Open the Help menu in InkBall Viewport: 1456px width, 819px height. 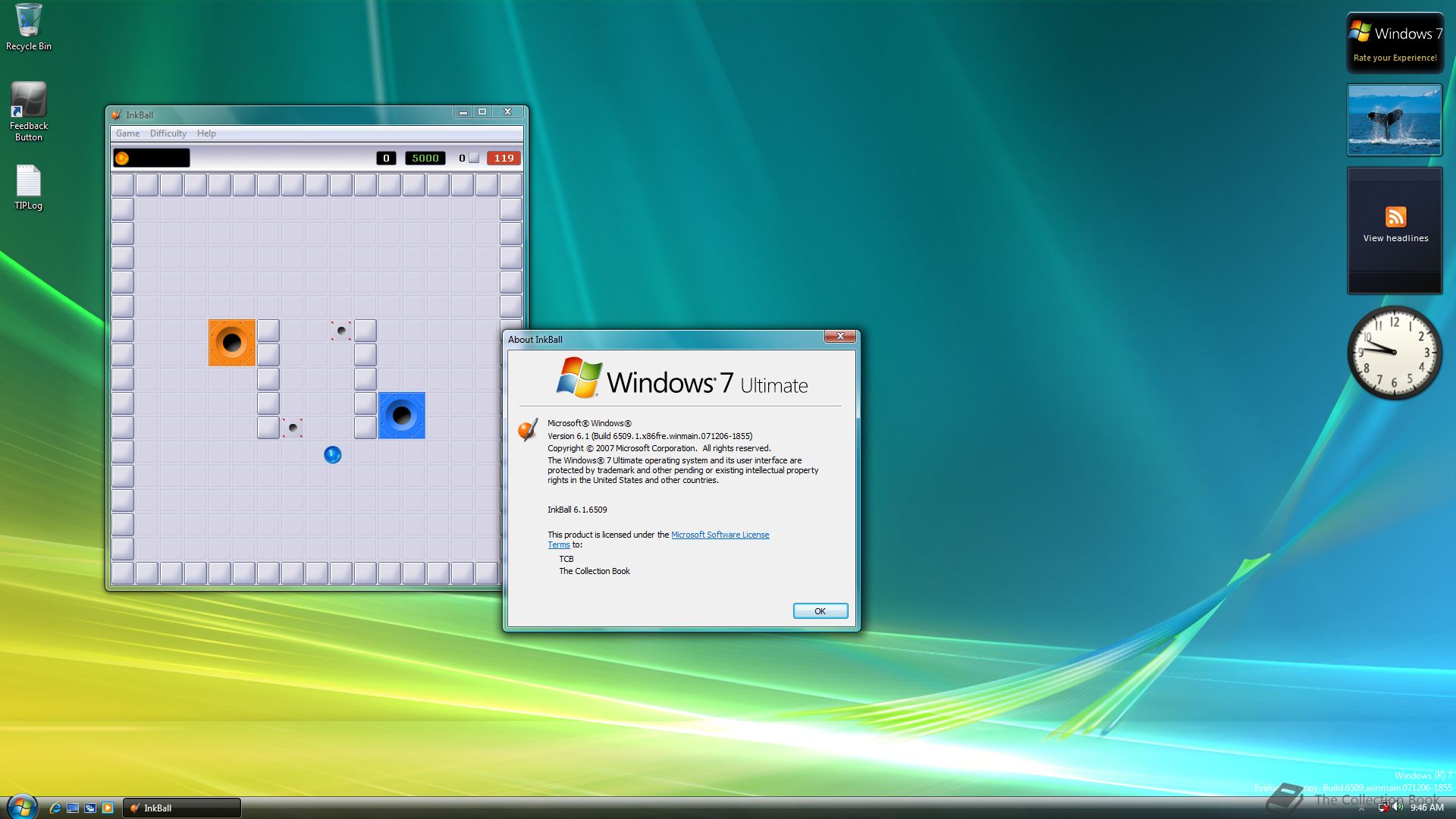click(206, 133)
